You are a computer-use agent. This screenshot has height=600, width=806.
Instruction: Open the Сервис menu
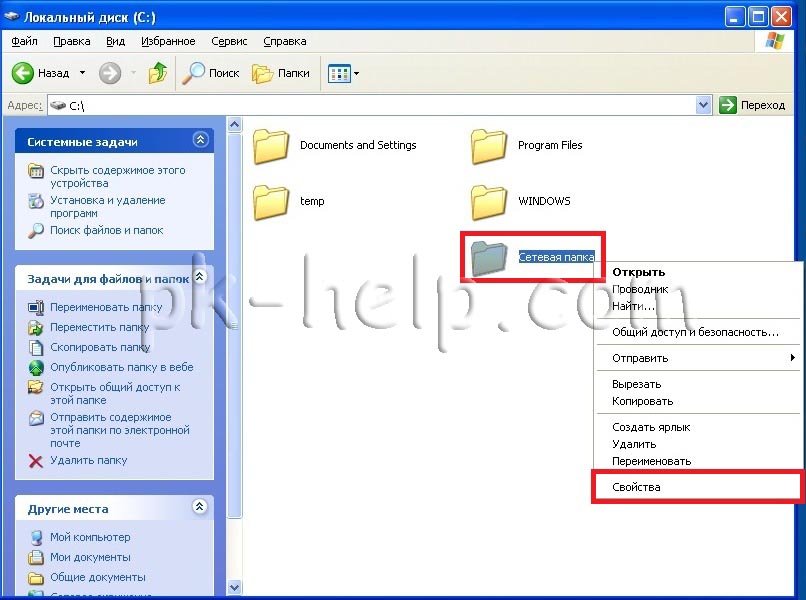click(x=229, y=41)
